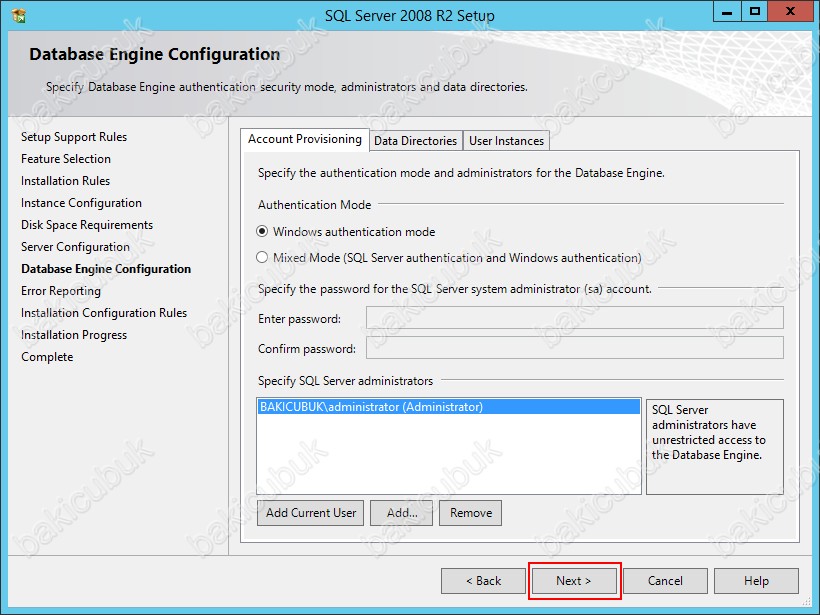Click Setup Support Rules step
820x615 pixels.
74,137
